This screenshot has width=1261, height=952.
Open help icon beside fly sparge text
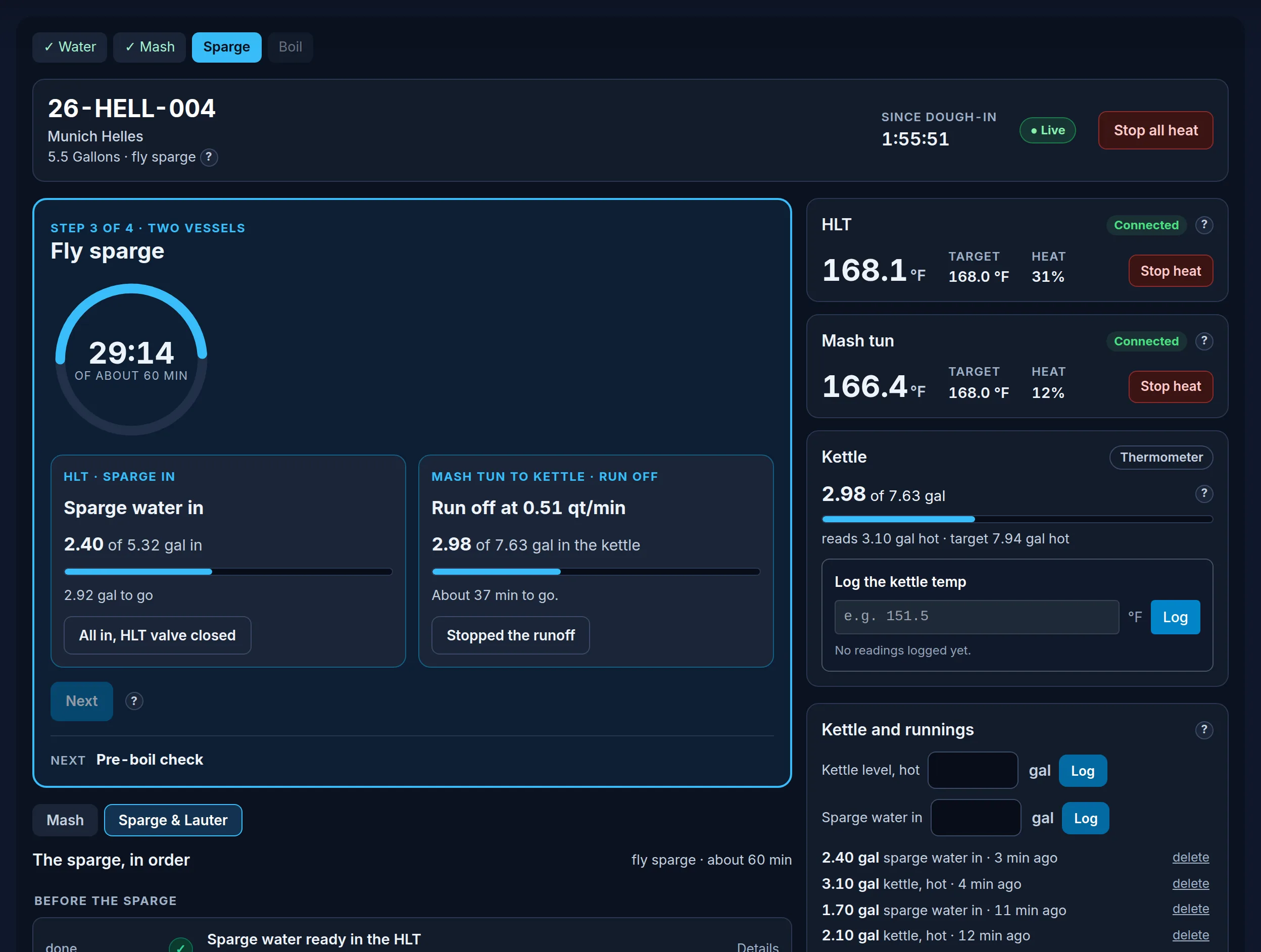[209, 157]
